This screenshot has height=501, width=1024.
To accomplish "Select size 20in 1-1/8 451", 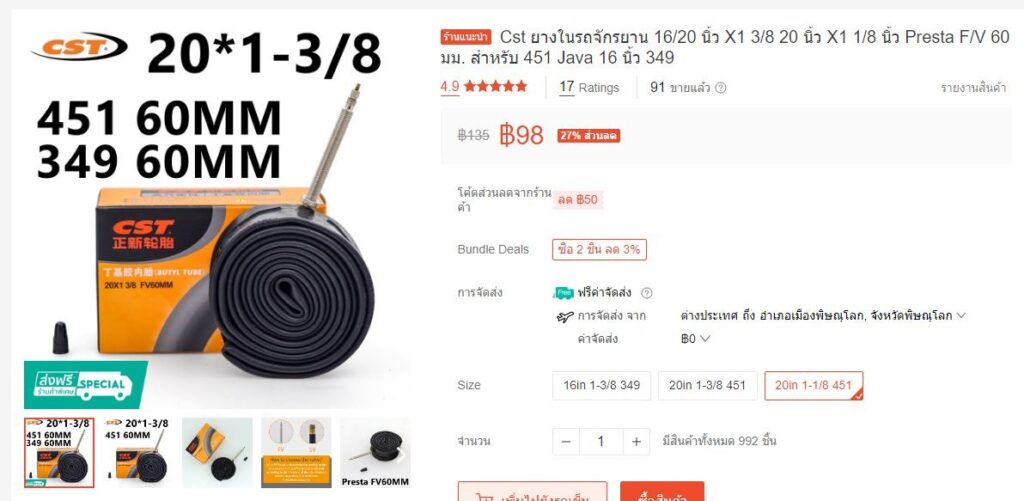I will tap(814, 385).
